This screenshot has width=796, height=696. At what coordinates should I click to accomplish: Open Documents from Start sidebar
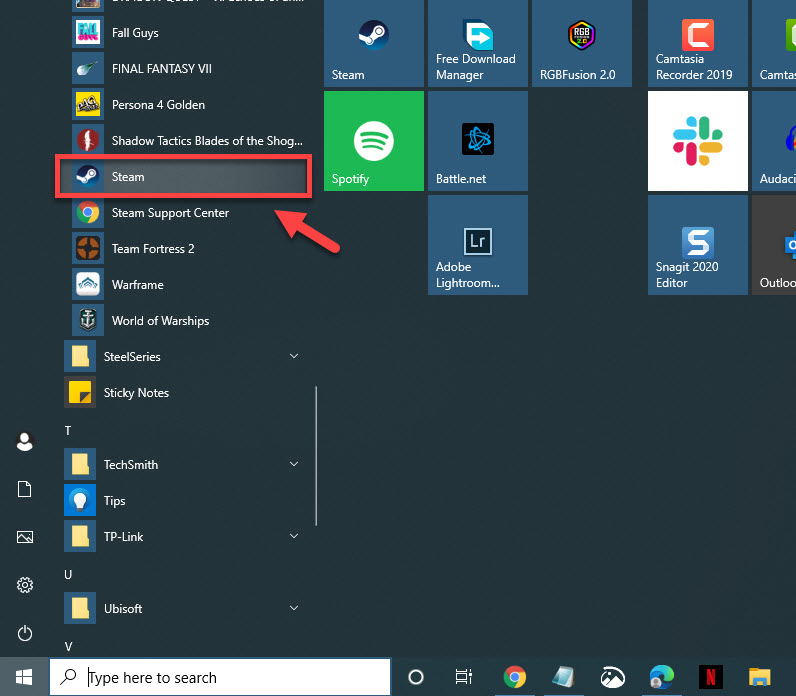[x=24, y=489]
